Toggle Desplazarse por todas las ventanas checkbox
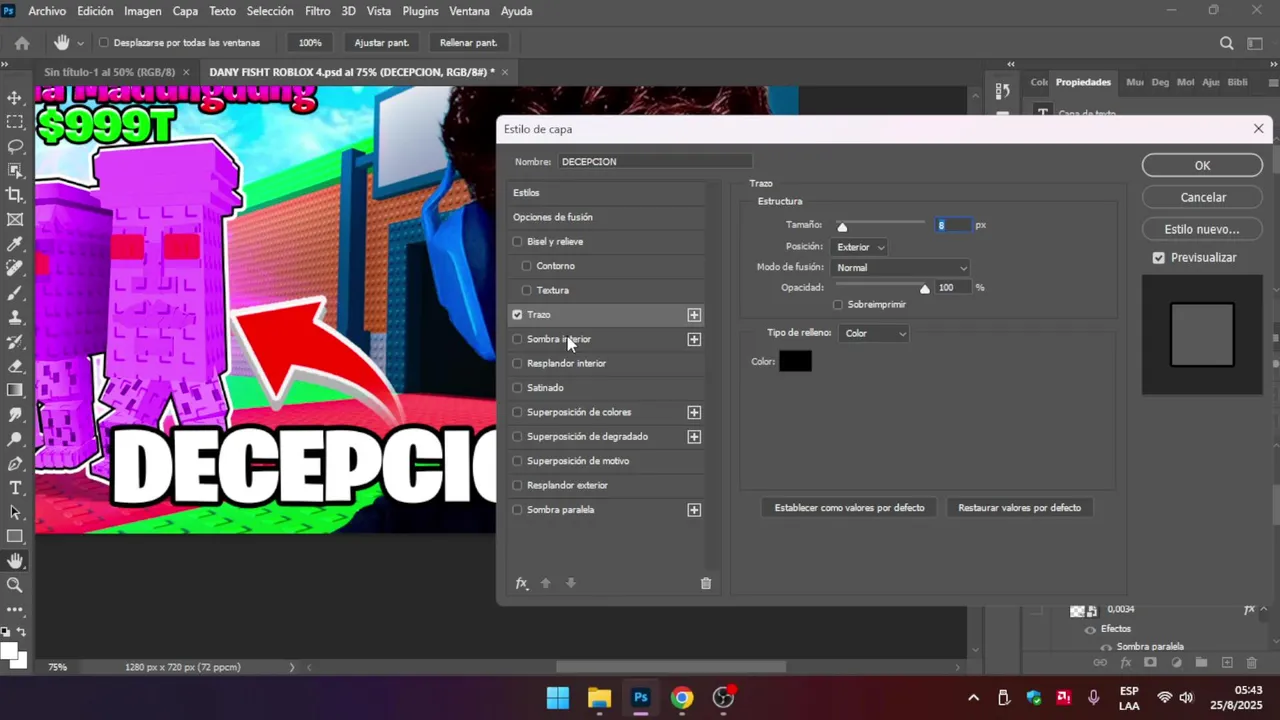Image resolution: width=1280 pixels, height=720 pixels. coord(104,43)
